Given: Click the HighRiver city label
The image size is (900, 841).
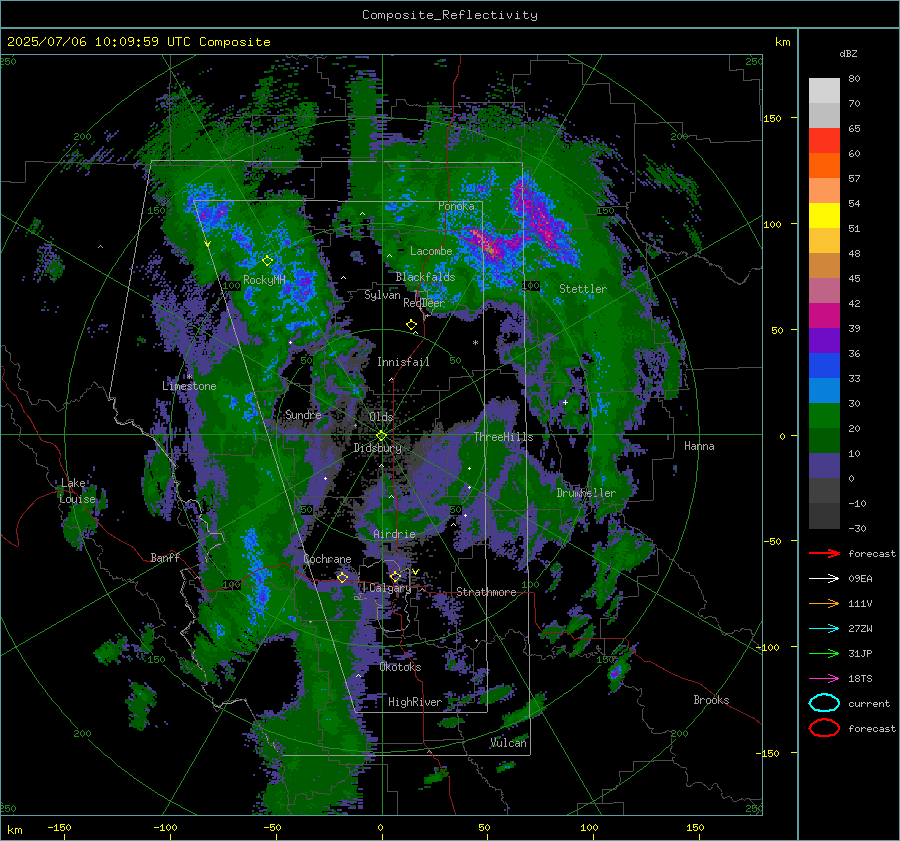Looking at the screenshot, I should [414, 702].
